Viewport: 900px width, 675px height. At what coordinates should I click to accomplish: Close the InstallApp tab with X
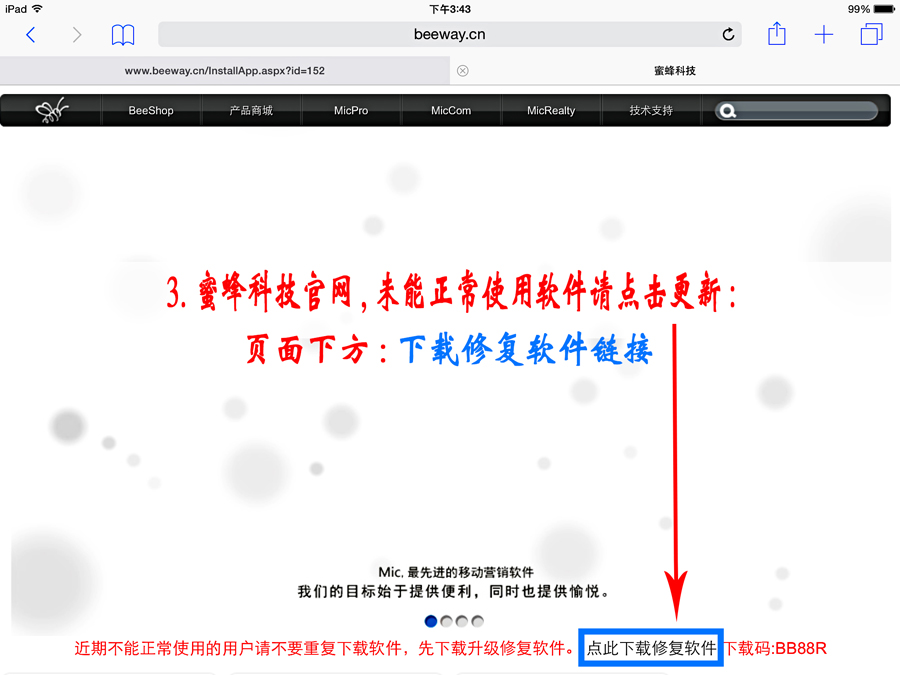click(463, 71)
